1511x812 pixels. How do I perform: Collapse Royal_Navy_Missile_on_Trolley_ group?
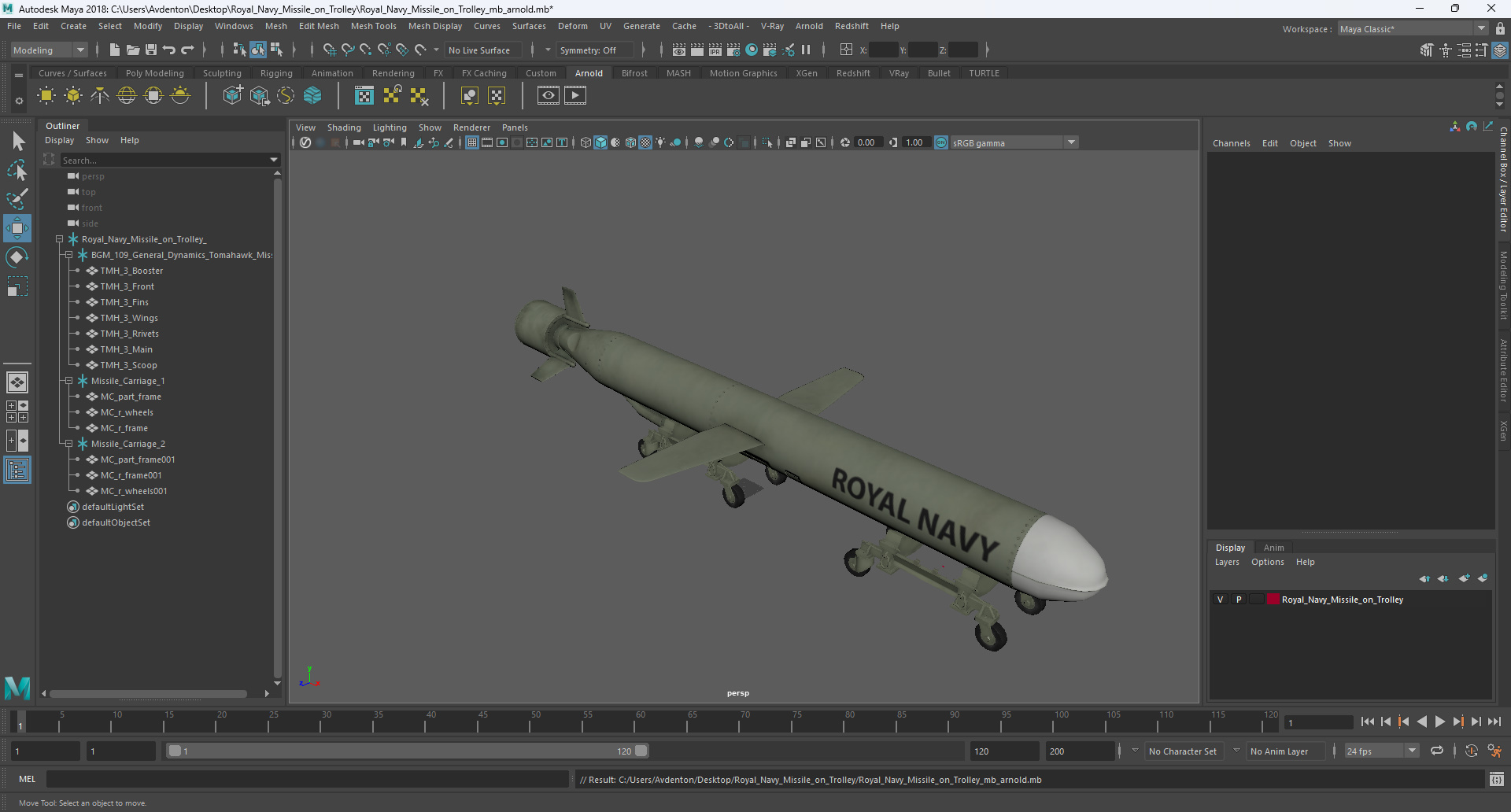[x=60, y=239]
